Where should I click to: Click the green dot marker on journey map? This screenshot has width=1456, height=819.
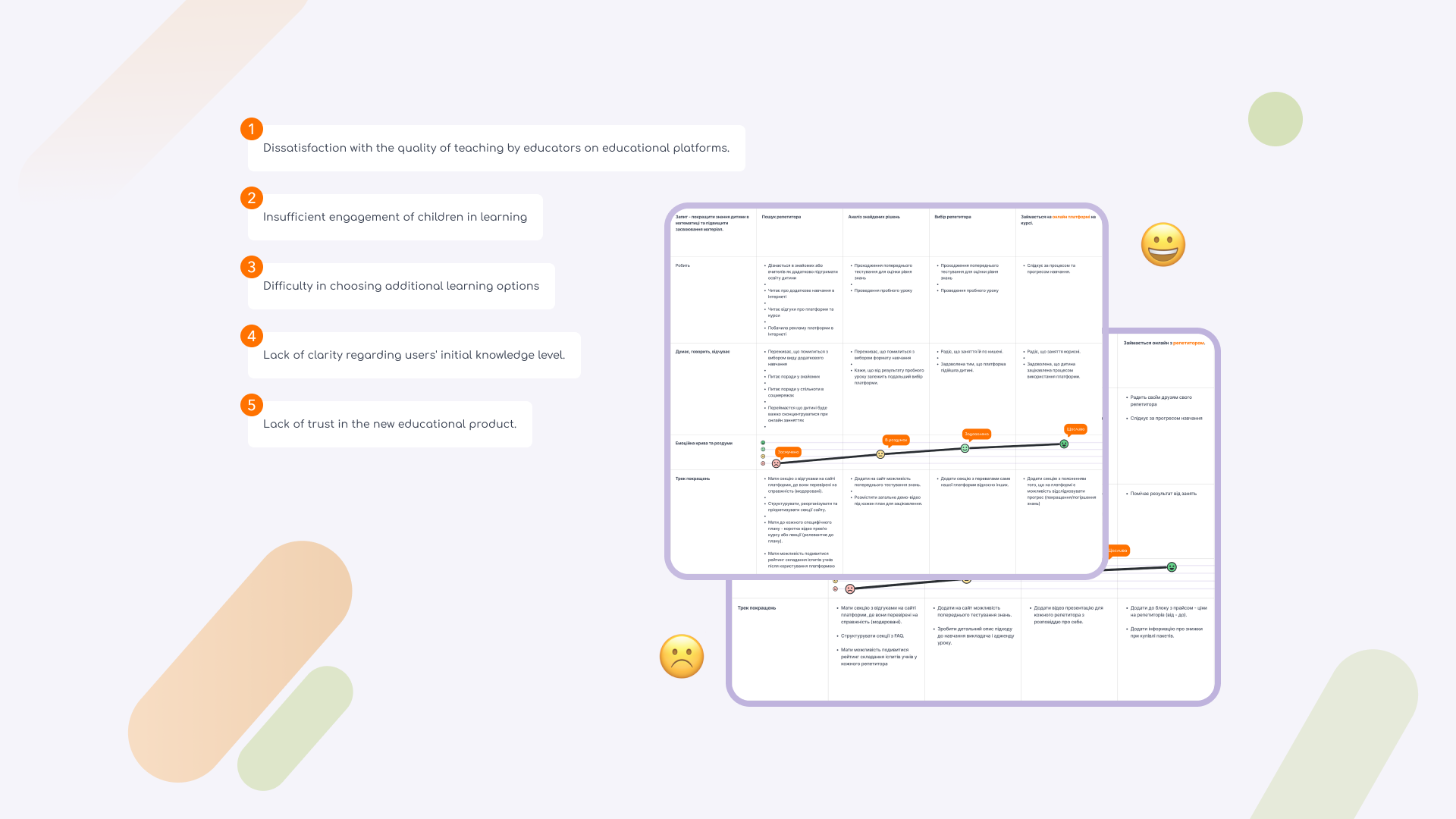click(763, 441)
